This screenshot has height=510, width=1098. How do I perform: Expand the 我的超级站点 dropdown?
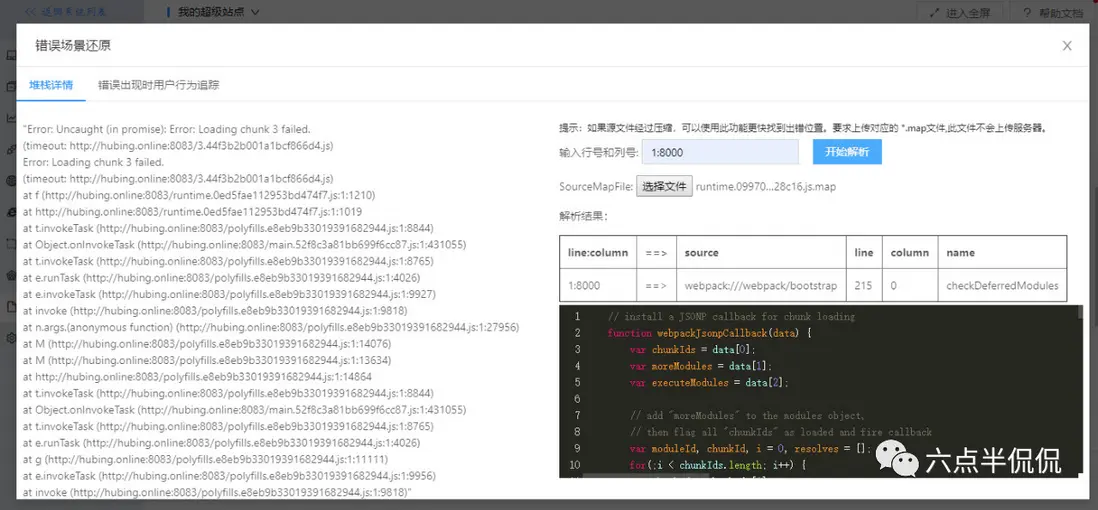pos(218,12)
